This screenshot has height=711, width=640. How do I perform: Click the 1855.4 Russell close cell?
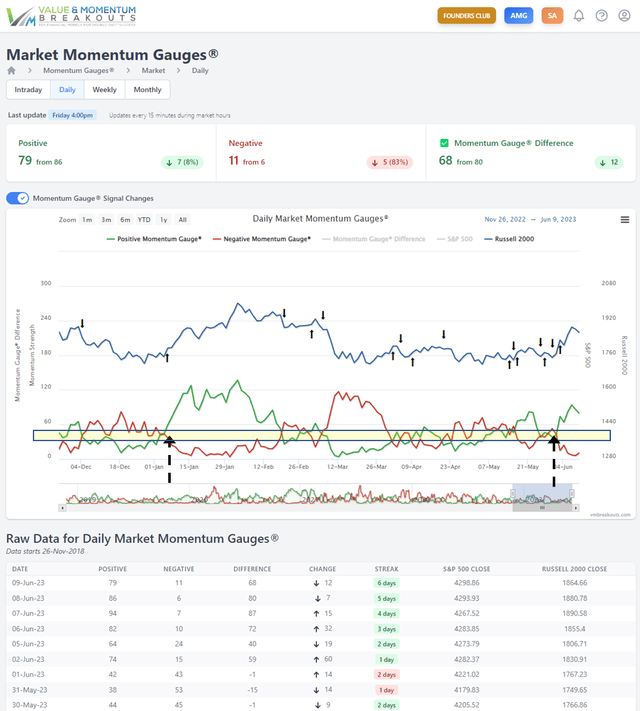(x=574, y=629)
